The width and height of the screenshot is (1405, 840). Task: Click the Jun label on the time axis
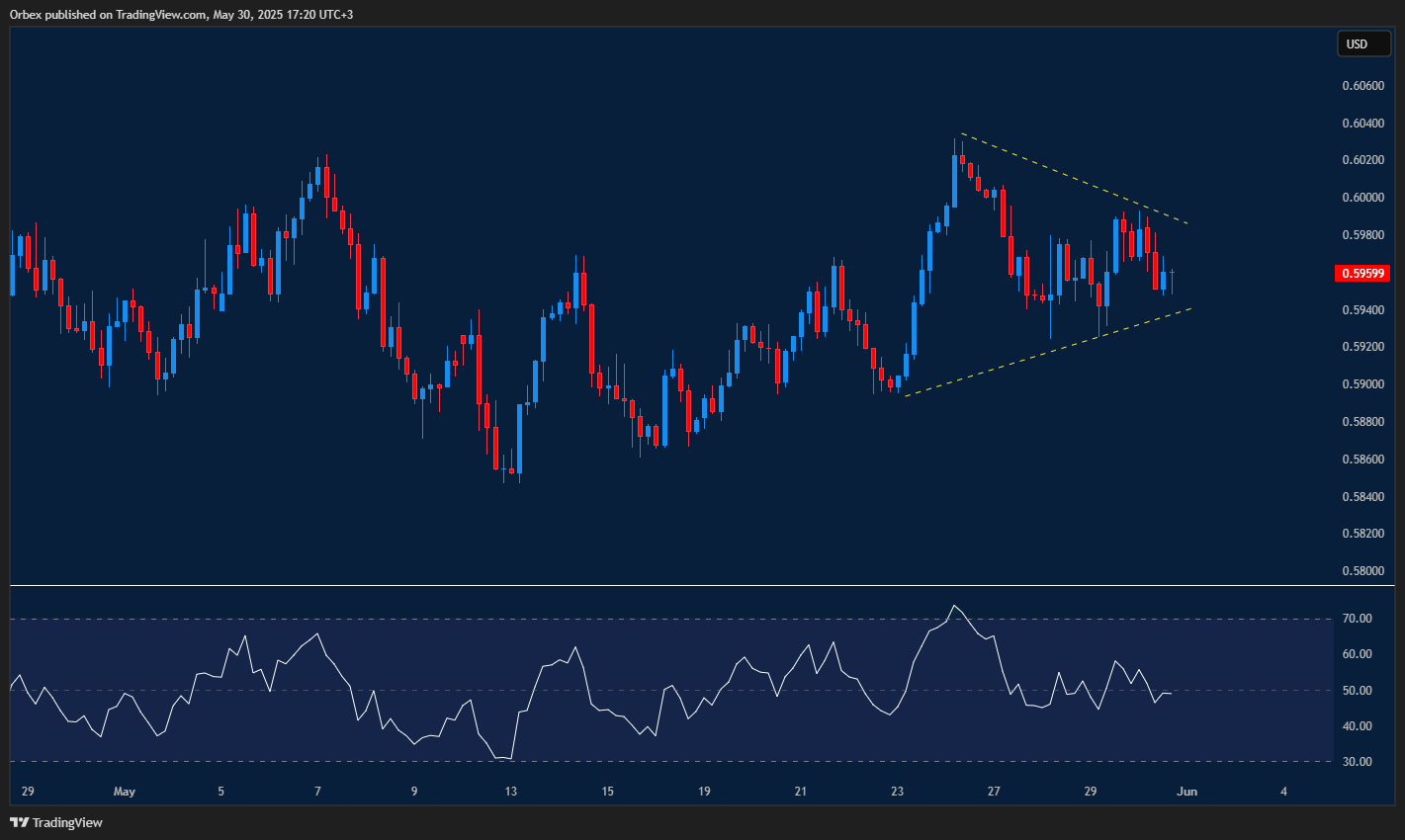1186,791
